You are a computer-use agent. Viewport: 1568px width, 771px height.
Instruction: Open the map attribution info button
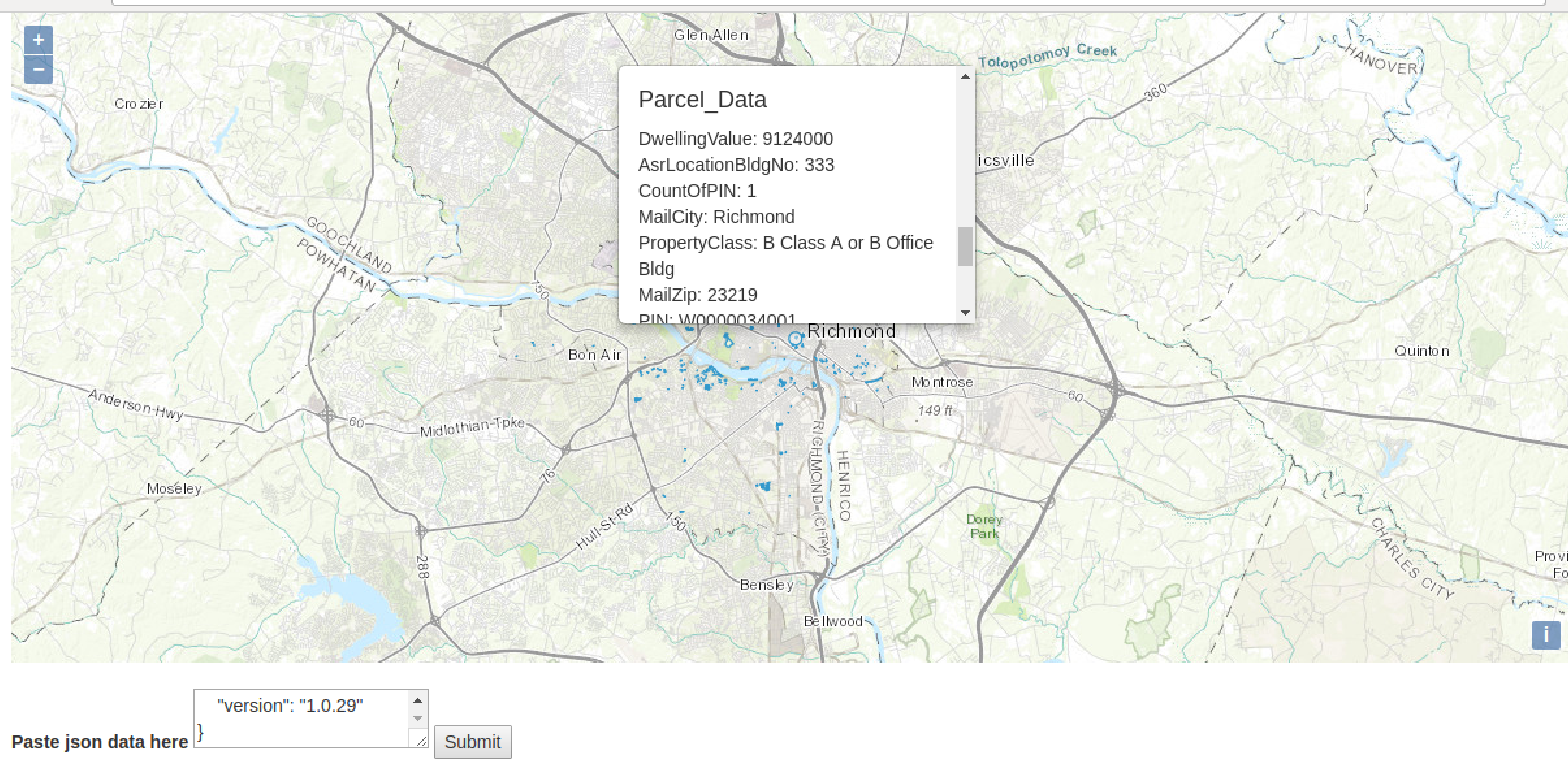1545,635
